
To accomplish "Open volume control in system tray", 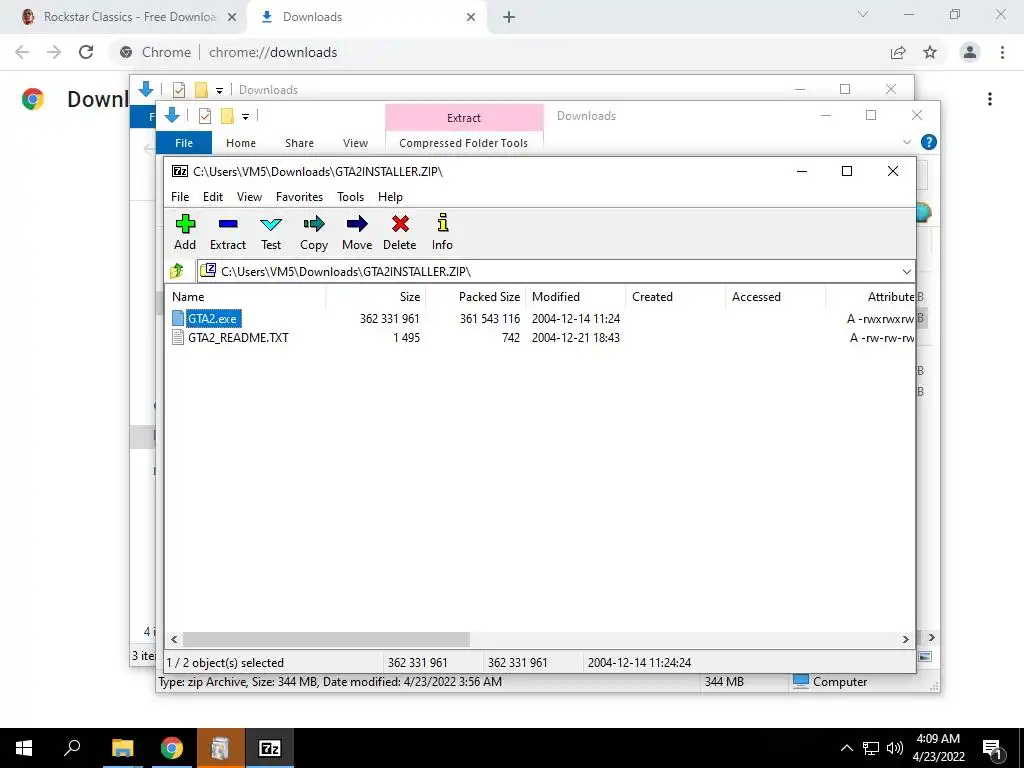I will click(x=895, y=748).
